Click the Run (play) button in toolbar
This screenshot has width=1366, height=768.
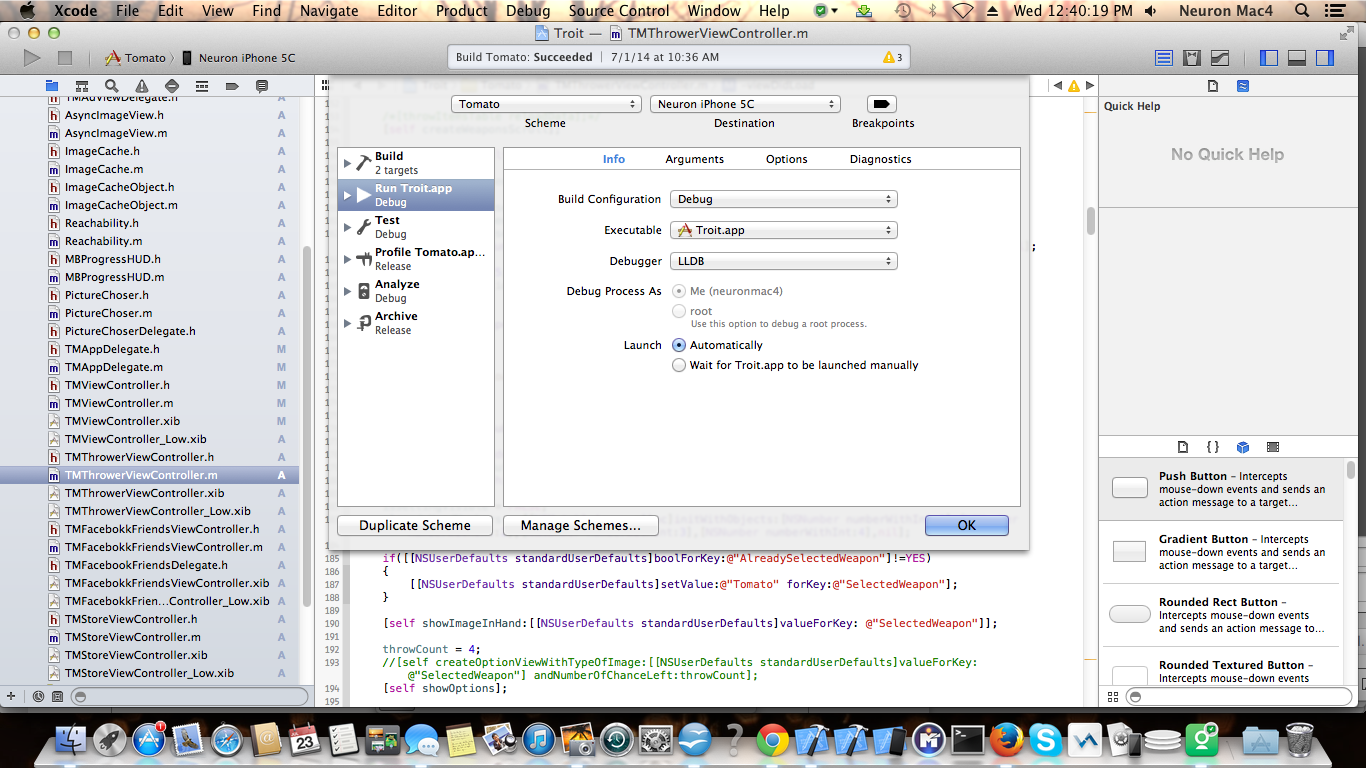(32, 58)
